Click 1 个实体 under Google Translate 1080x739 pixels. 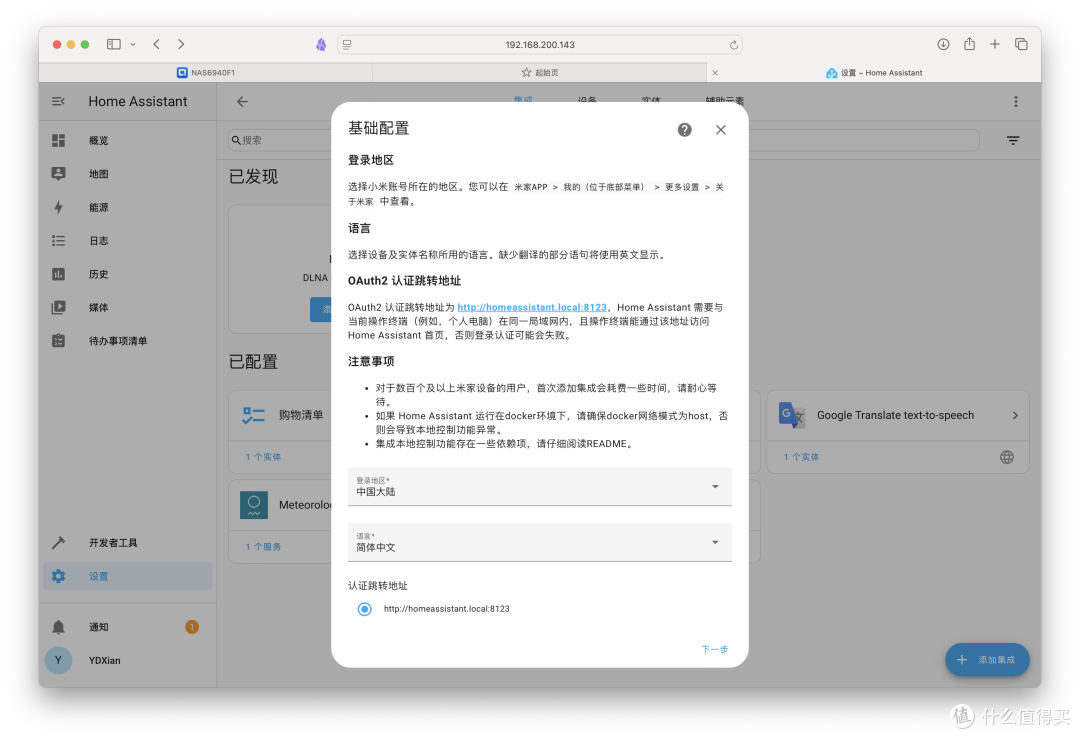(x=801, y=457)
